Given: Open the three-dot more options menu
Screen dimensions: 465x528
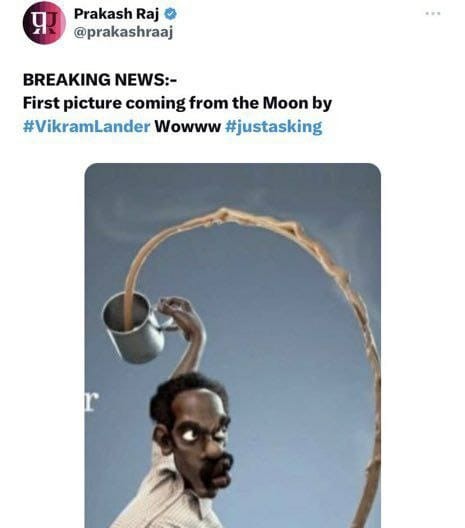Looking at the screenshot, I should [x=433, y=13].
